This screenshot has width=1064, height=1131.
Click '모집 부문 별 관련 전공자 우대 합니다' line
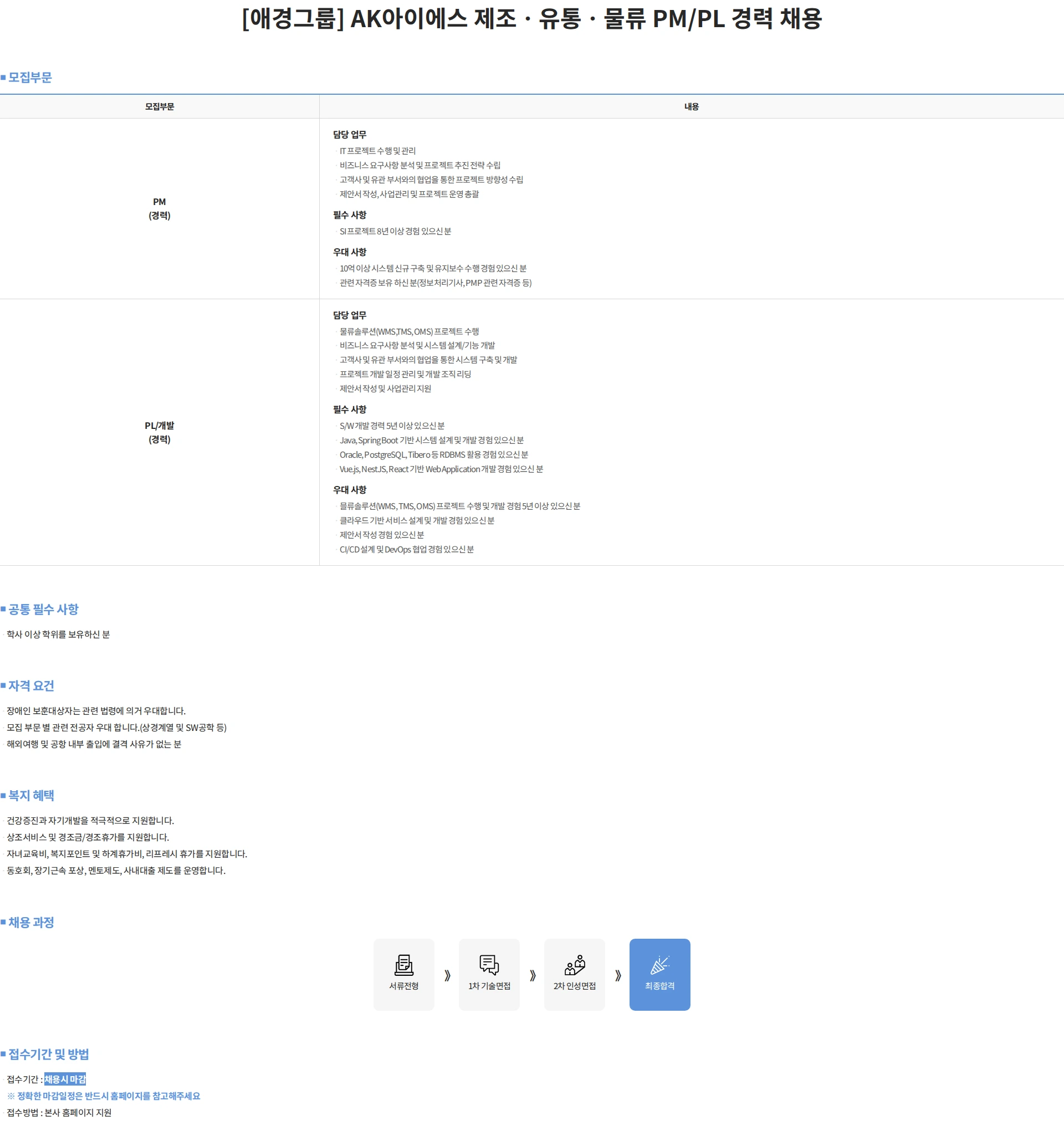click(x=116, y=728)
